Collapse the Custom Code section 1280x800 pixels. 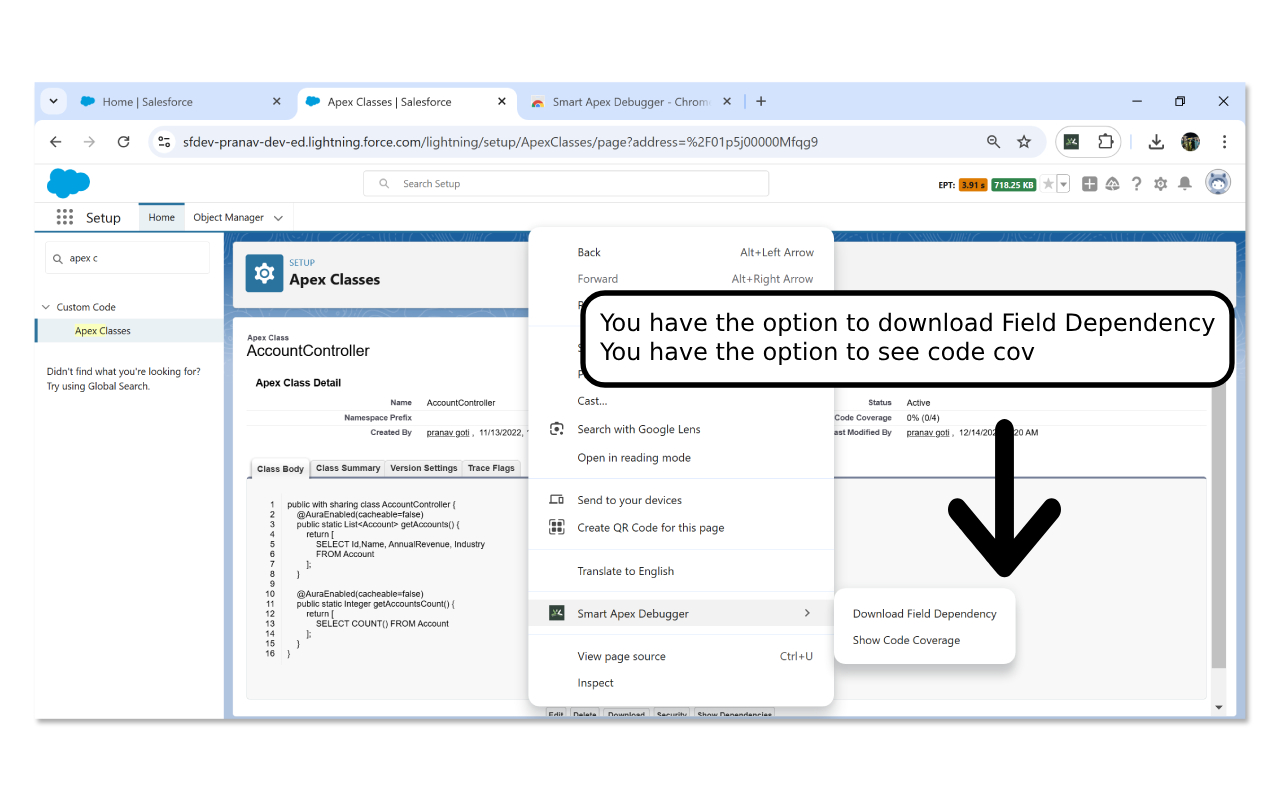(x=45, y=306)
